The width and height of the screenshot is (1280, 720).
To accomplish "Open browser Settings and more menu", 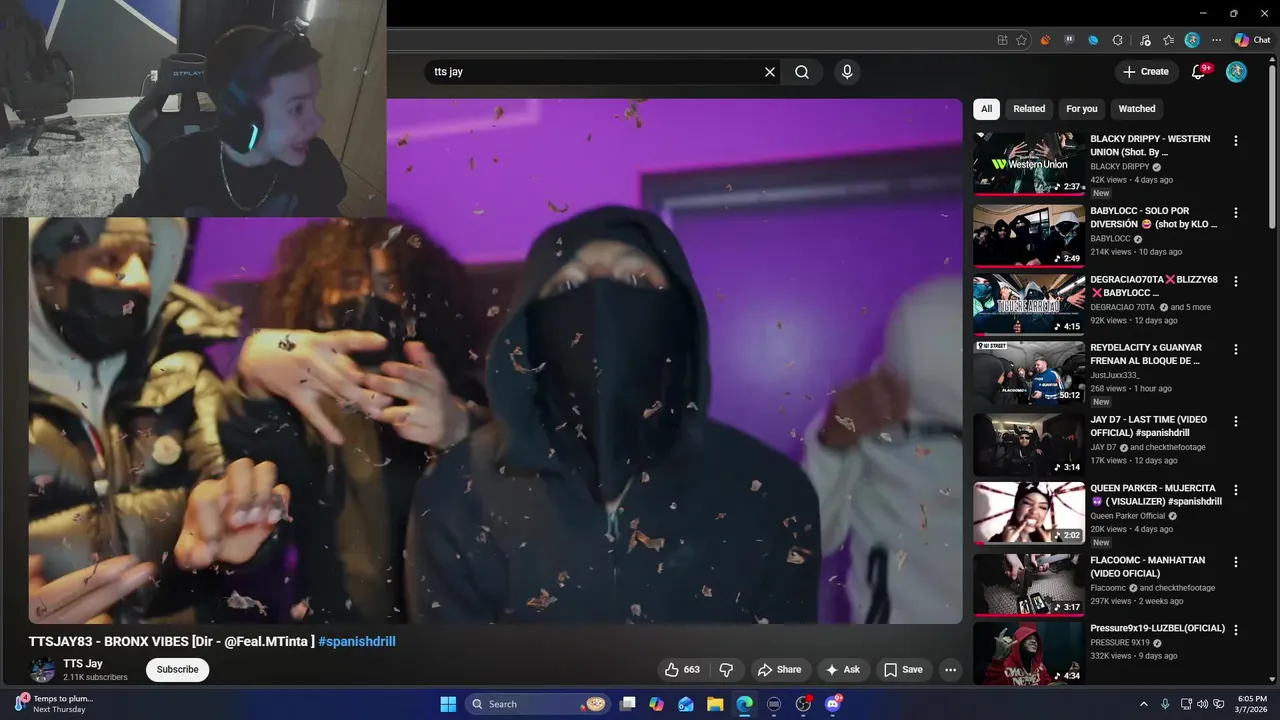I will [1216, 40].
